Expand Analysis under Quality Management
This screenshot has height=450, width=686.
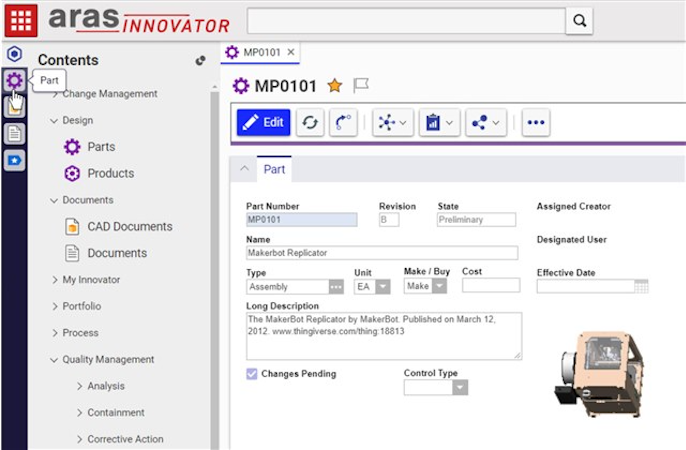pos(79,386)
